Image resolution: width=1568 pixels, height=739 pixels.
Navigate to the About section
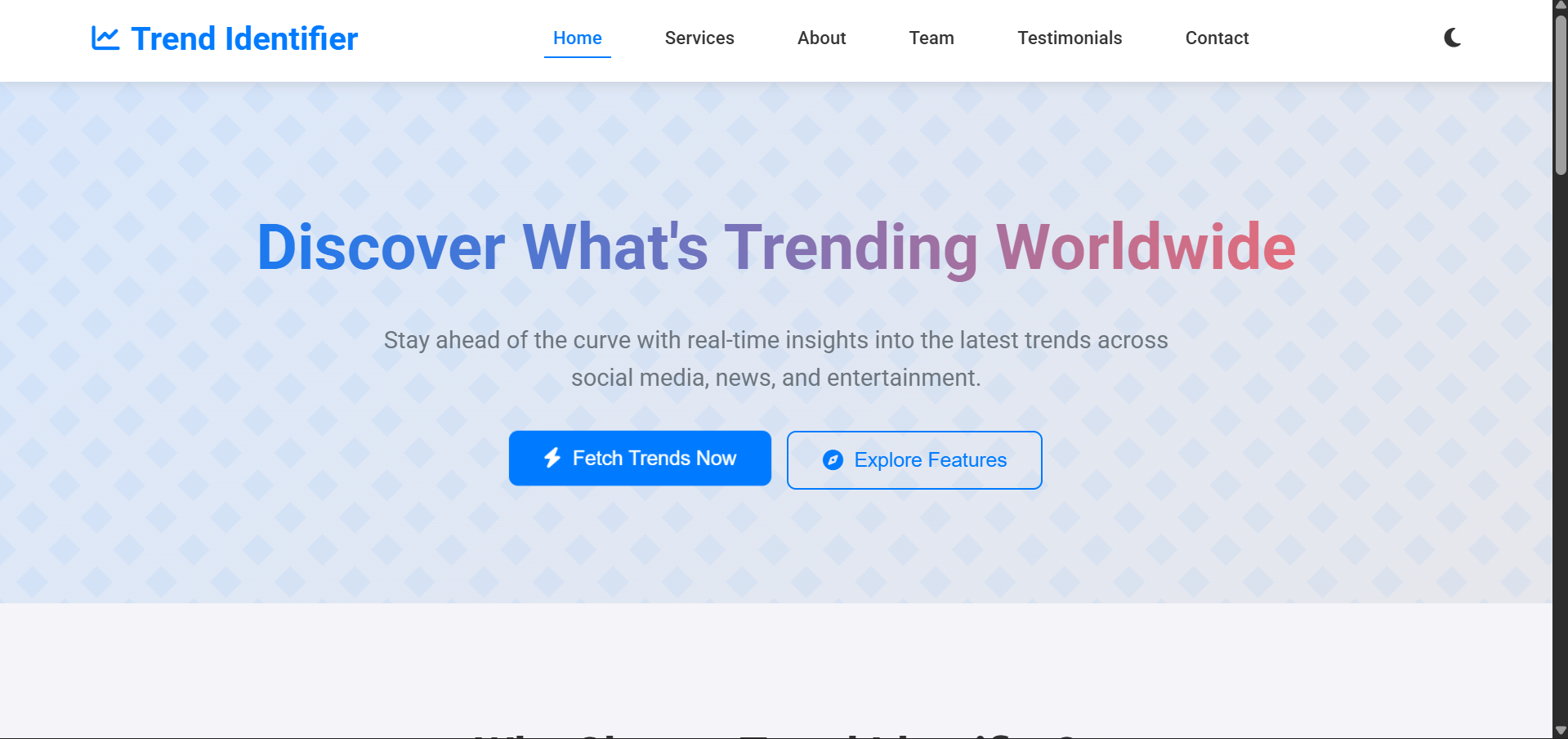click(x=821, y=38)
